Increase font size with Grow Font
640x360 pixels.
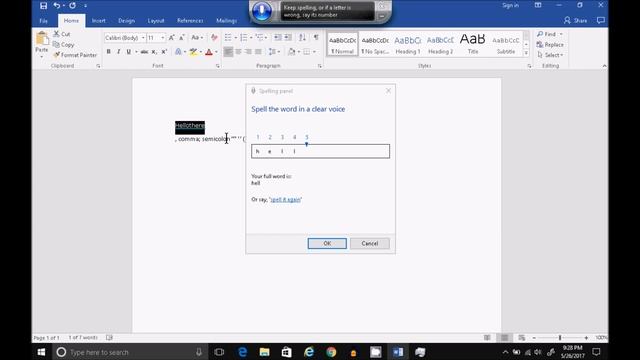171,38
